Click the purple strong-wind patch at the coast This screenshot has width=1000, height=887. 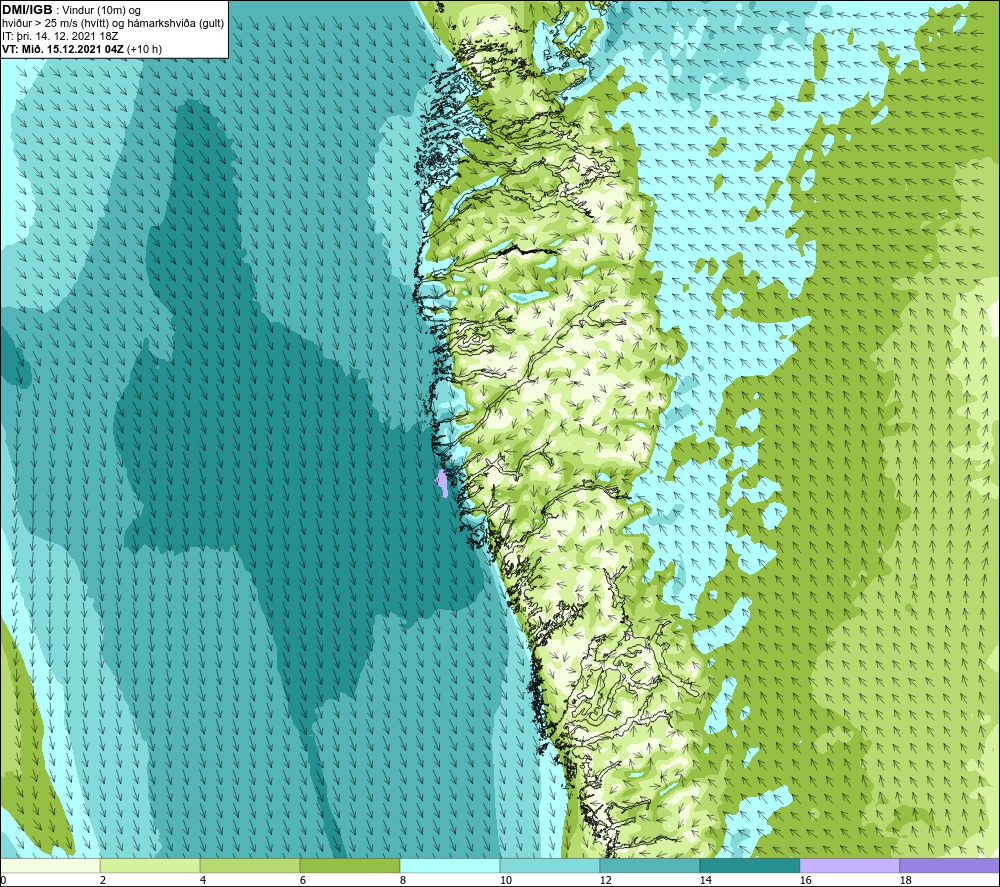pos(441,483)
